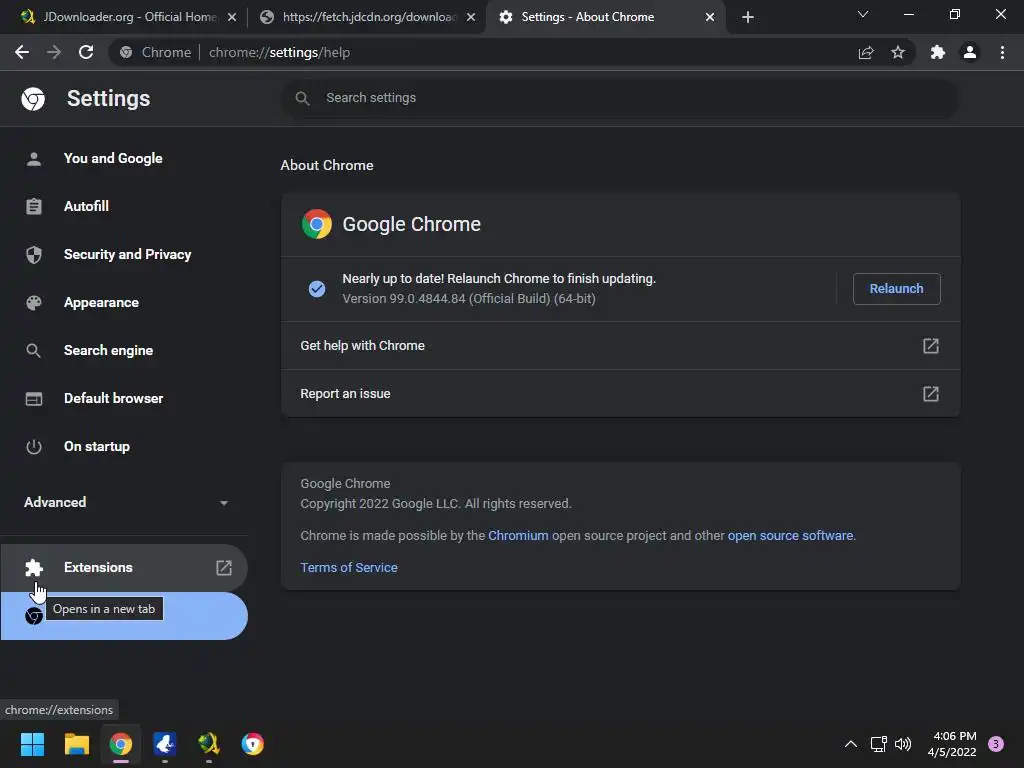Screen dimensions: 1024x768
Task: Open Get help with Chrome
Action: (x=620, y=345)
